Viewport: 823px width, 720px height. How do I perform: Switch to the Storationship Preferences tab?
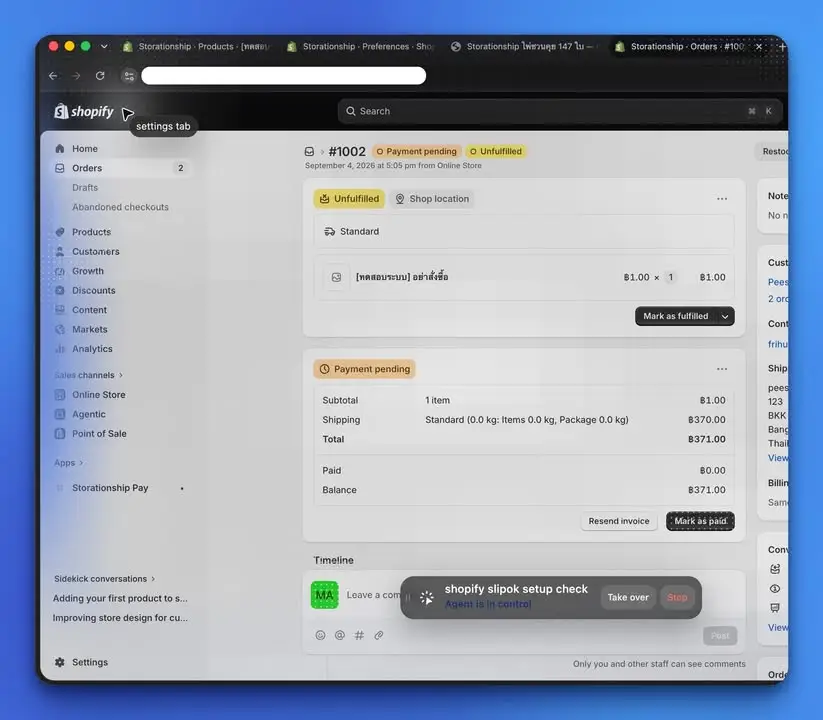362,47
